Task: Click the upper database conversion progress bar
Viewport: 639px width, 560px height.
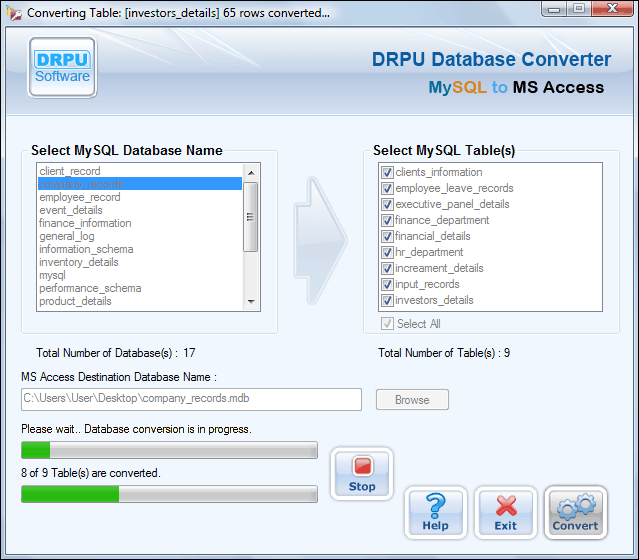Action: tap(169, 450)
